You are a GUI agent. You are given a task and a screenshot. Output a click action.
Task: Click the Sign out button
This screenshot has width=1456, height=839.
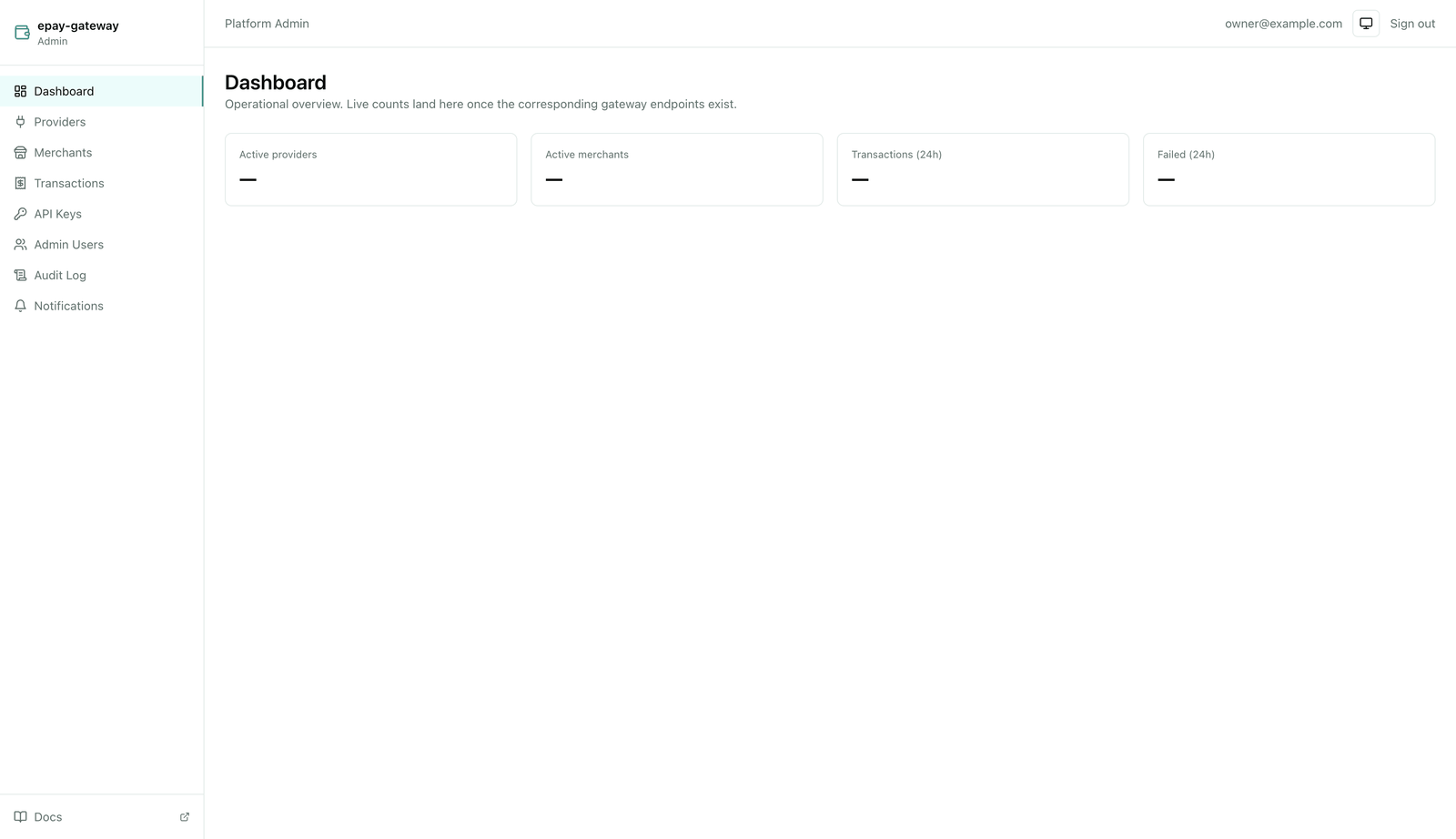(1412, 24)
